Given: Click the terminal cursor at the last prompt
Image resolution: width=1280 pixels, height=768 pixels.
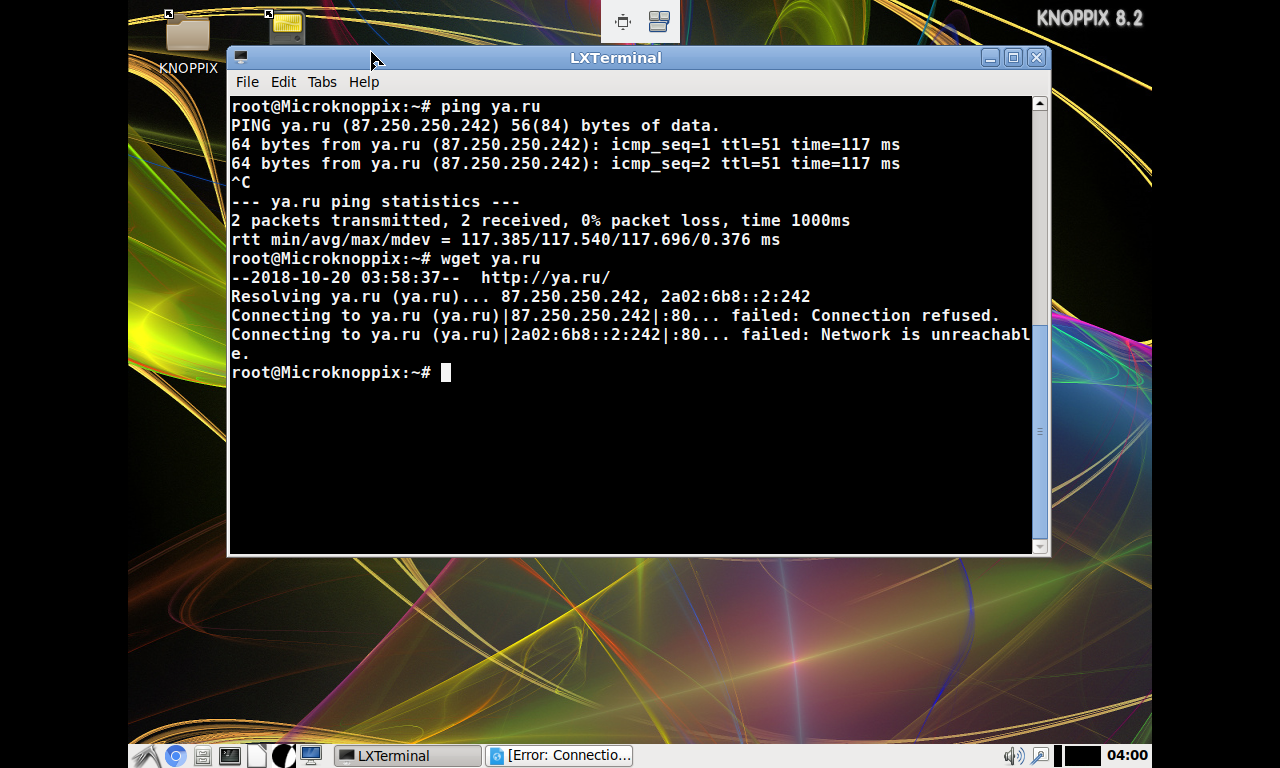Looking at the screenshot, I should (x=446, y=372).
